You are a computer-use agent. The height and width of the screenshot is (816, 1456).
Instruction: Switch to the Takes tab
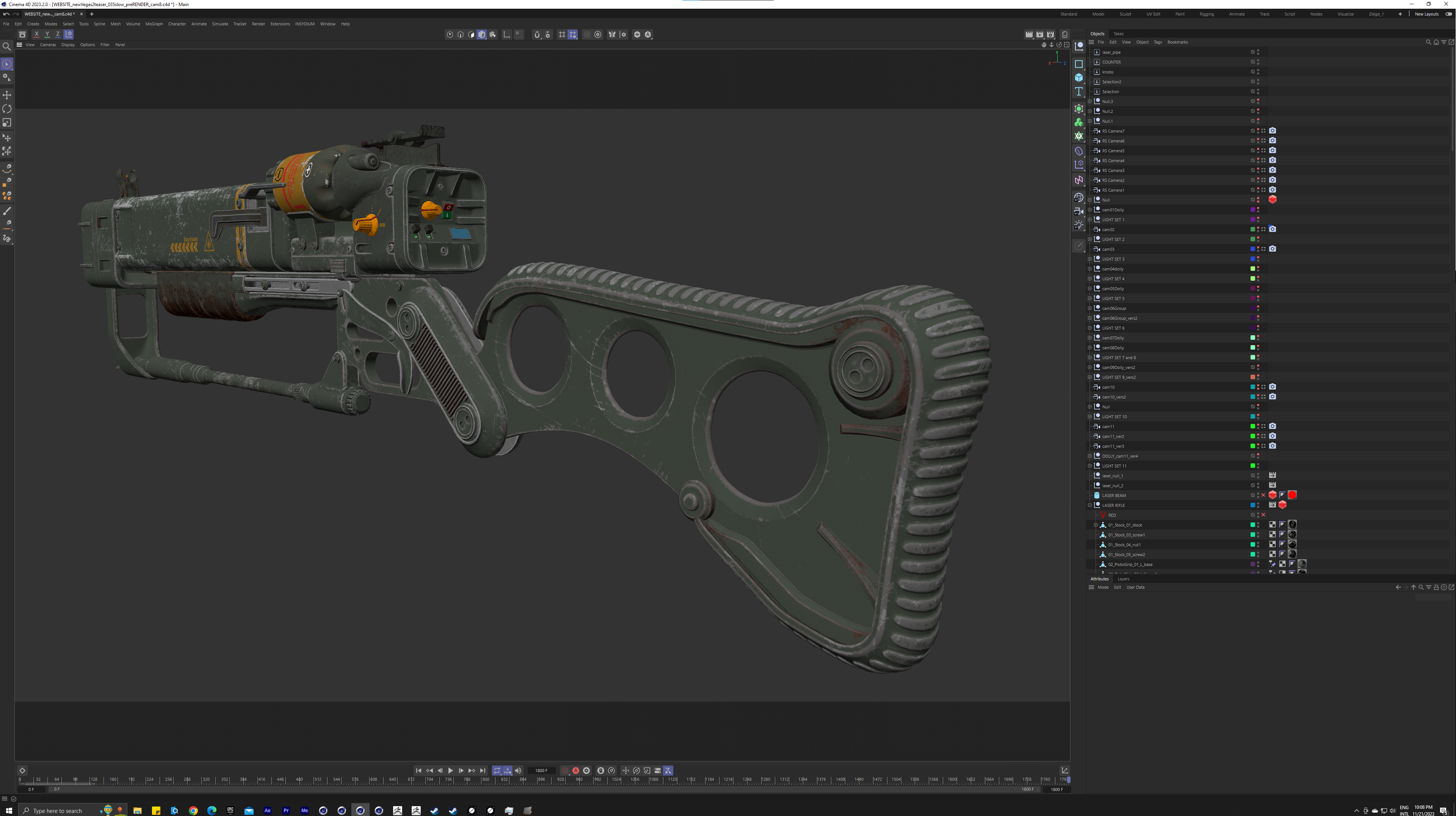[1118, 34]
